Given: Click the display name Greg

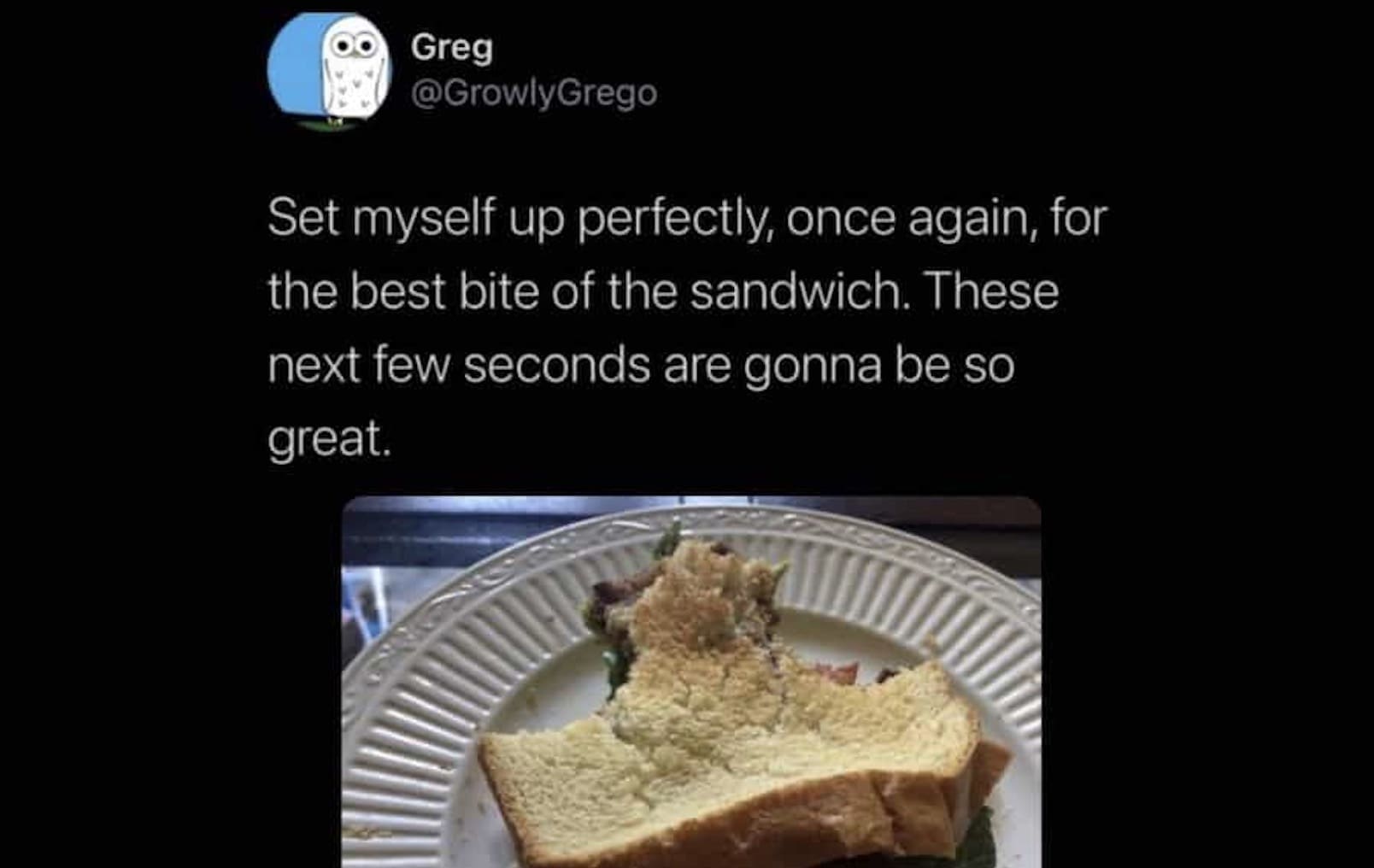Looking at the screenshot, I should pos(451,46).
